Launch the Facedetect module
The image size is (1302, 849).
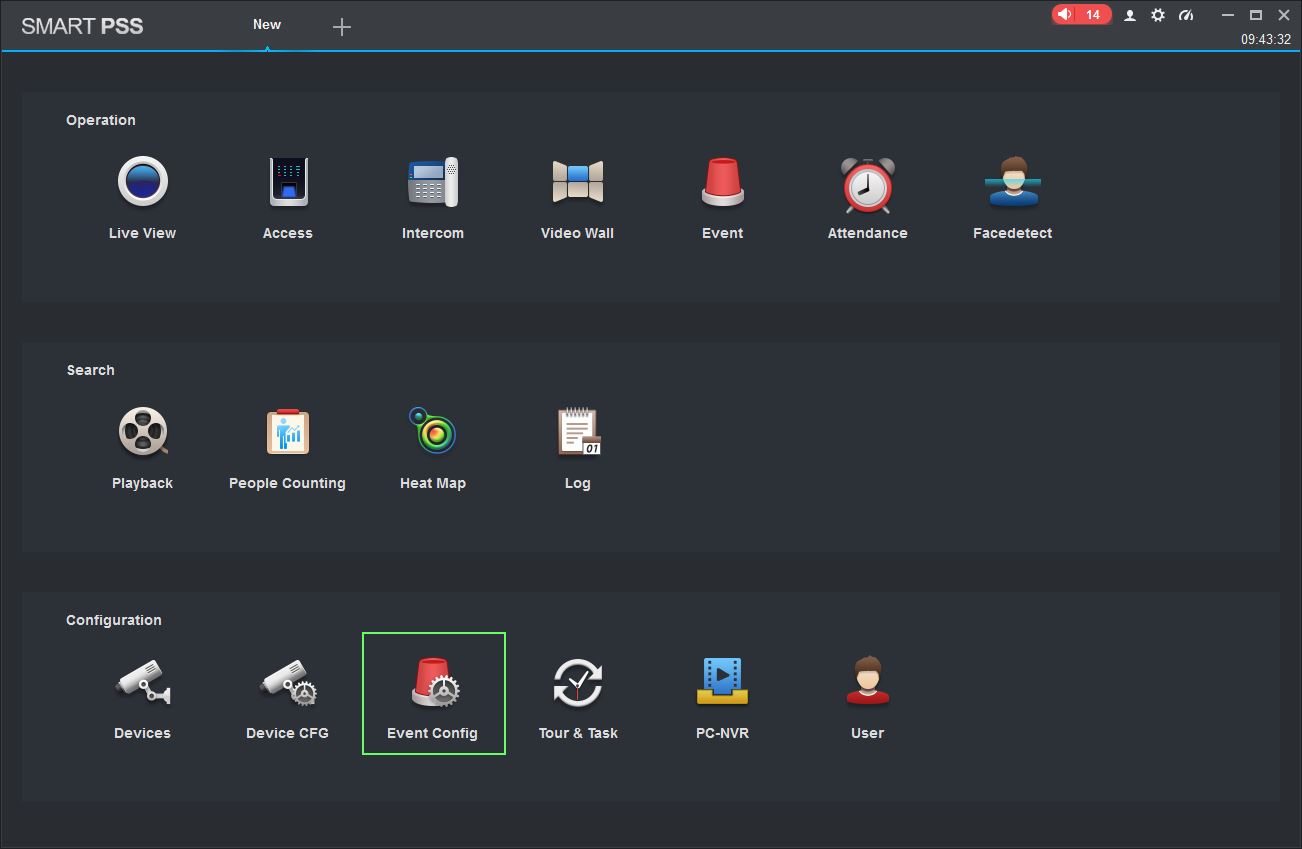click(x=1012, y=198)
